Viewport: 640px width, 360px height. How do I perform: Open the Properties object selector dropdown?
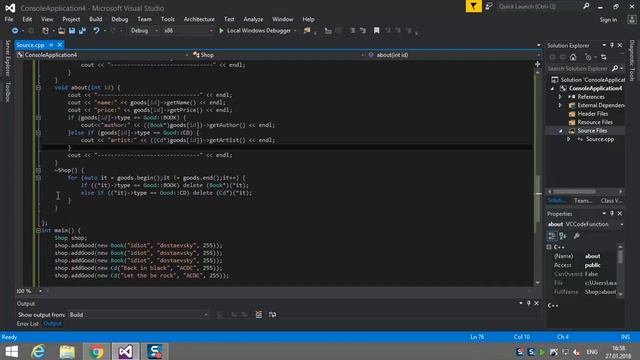[585, 224]
